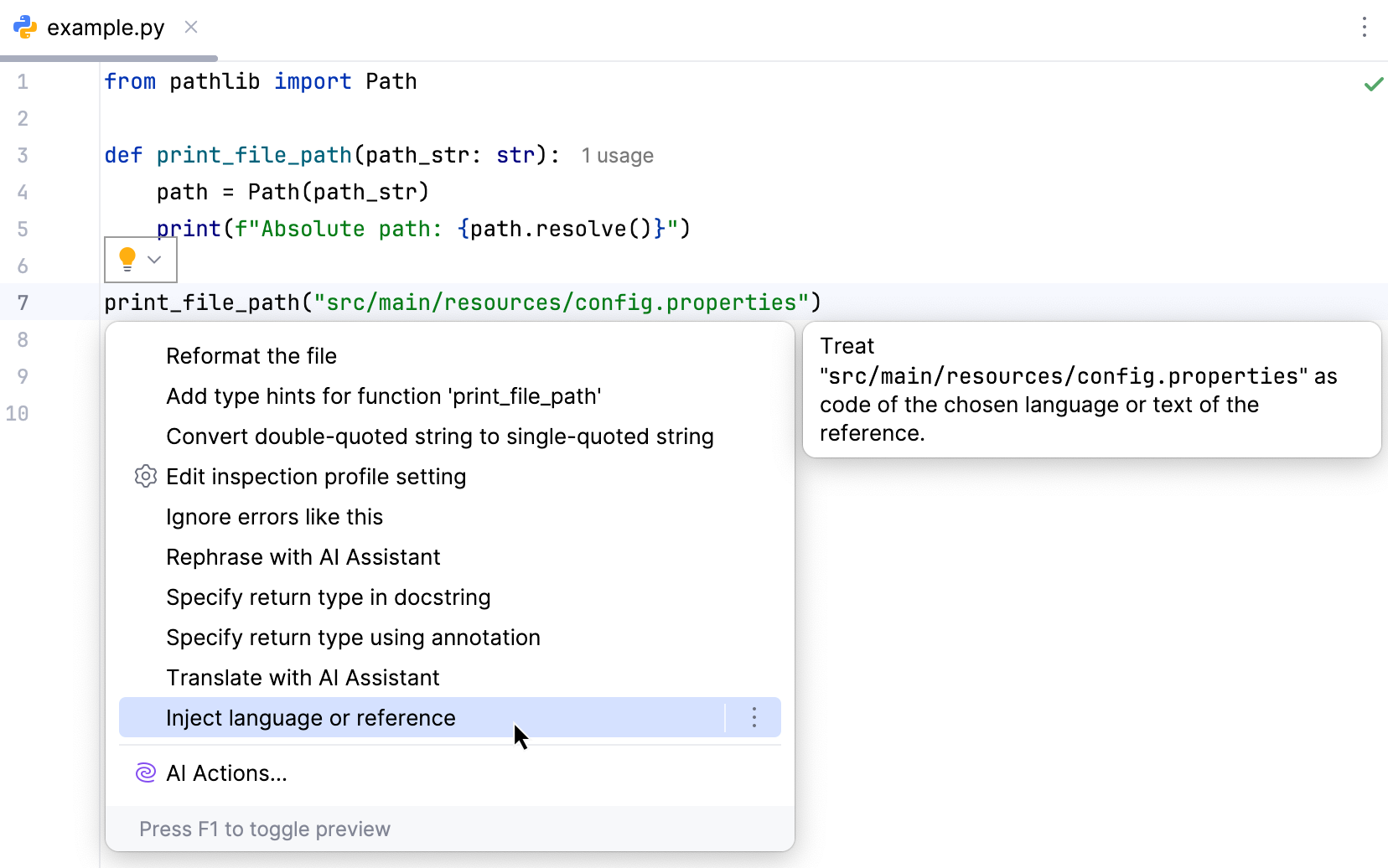Viewport: 1388px width, 868px height.
Task: Click line number 7 in the gutter
Action: click(23, 302)
